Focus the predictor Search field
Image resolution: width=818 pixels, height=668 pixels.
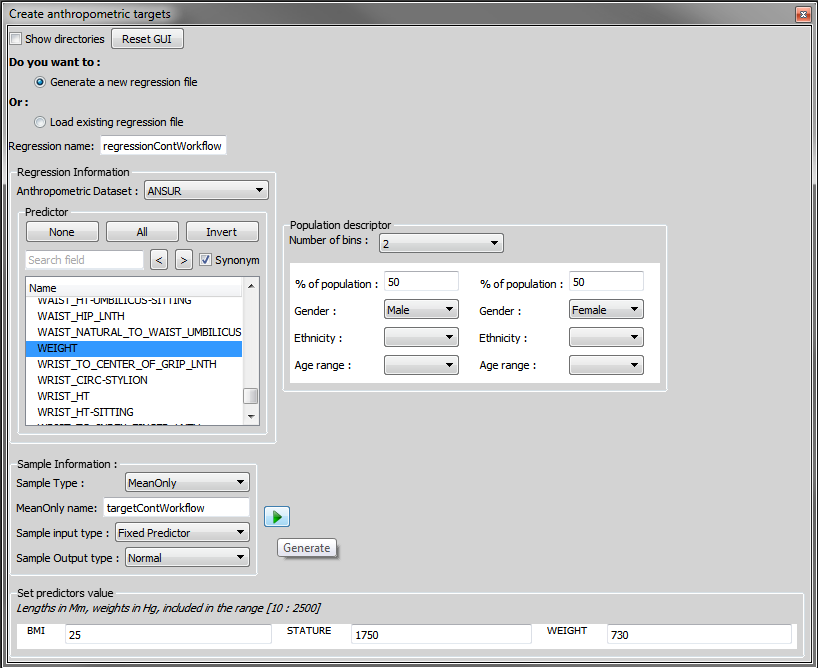(84, 260)
